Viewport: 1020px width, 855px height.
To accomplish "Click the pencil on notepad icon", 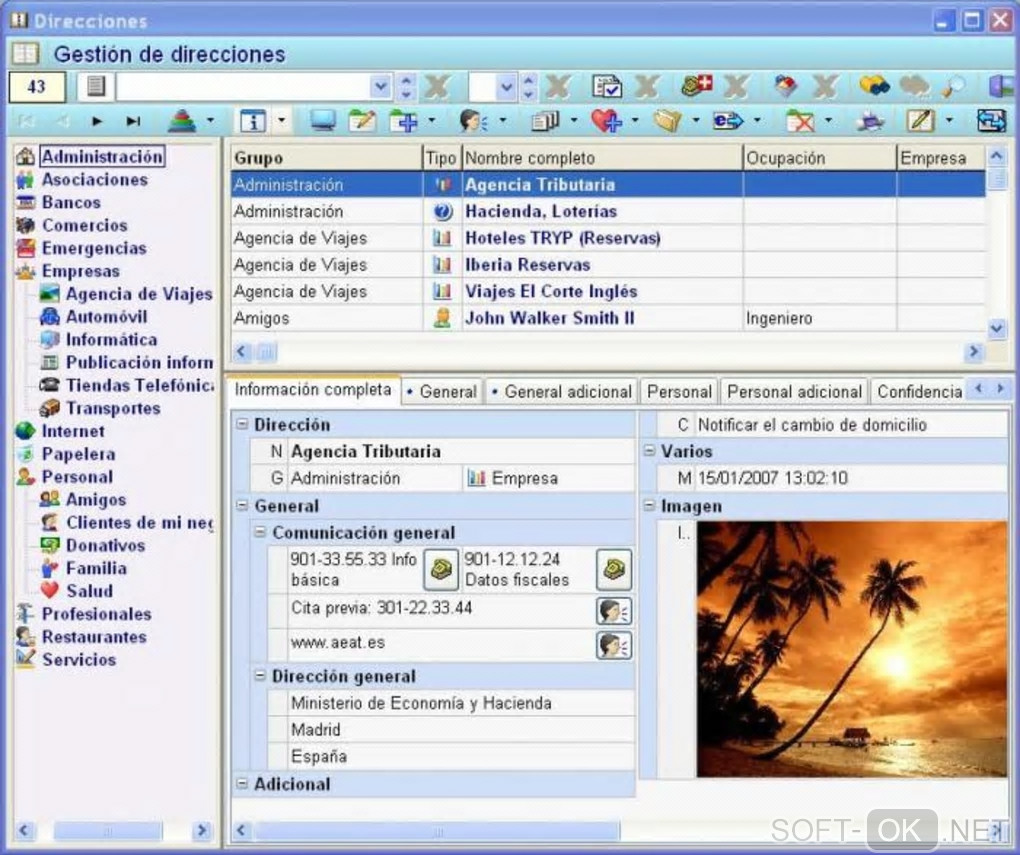I will [921, 121].
